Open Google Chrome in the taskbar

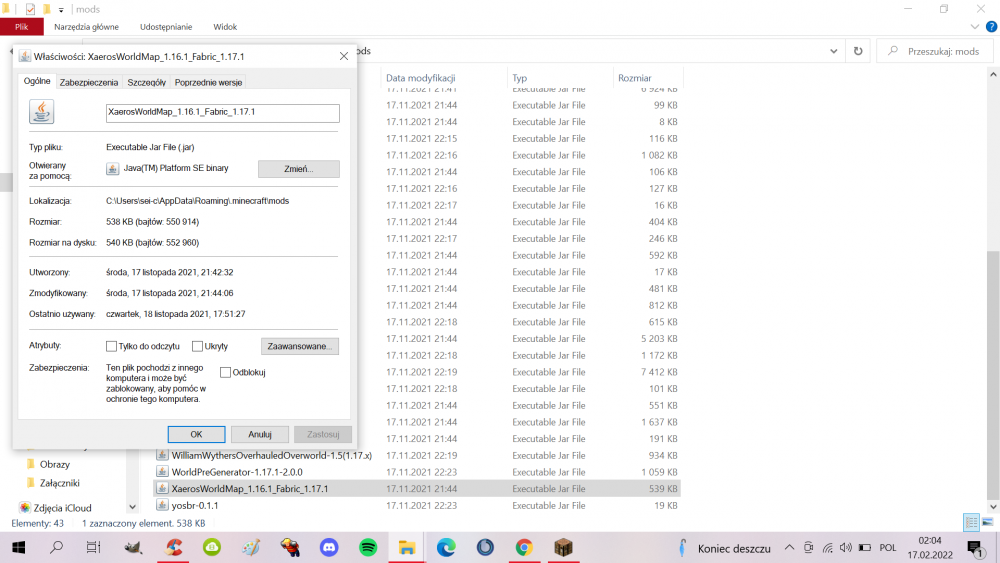click(524, 547)
